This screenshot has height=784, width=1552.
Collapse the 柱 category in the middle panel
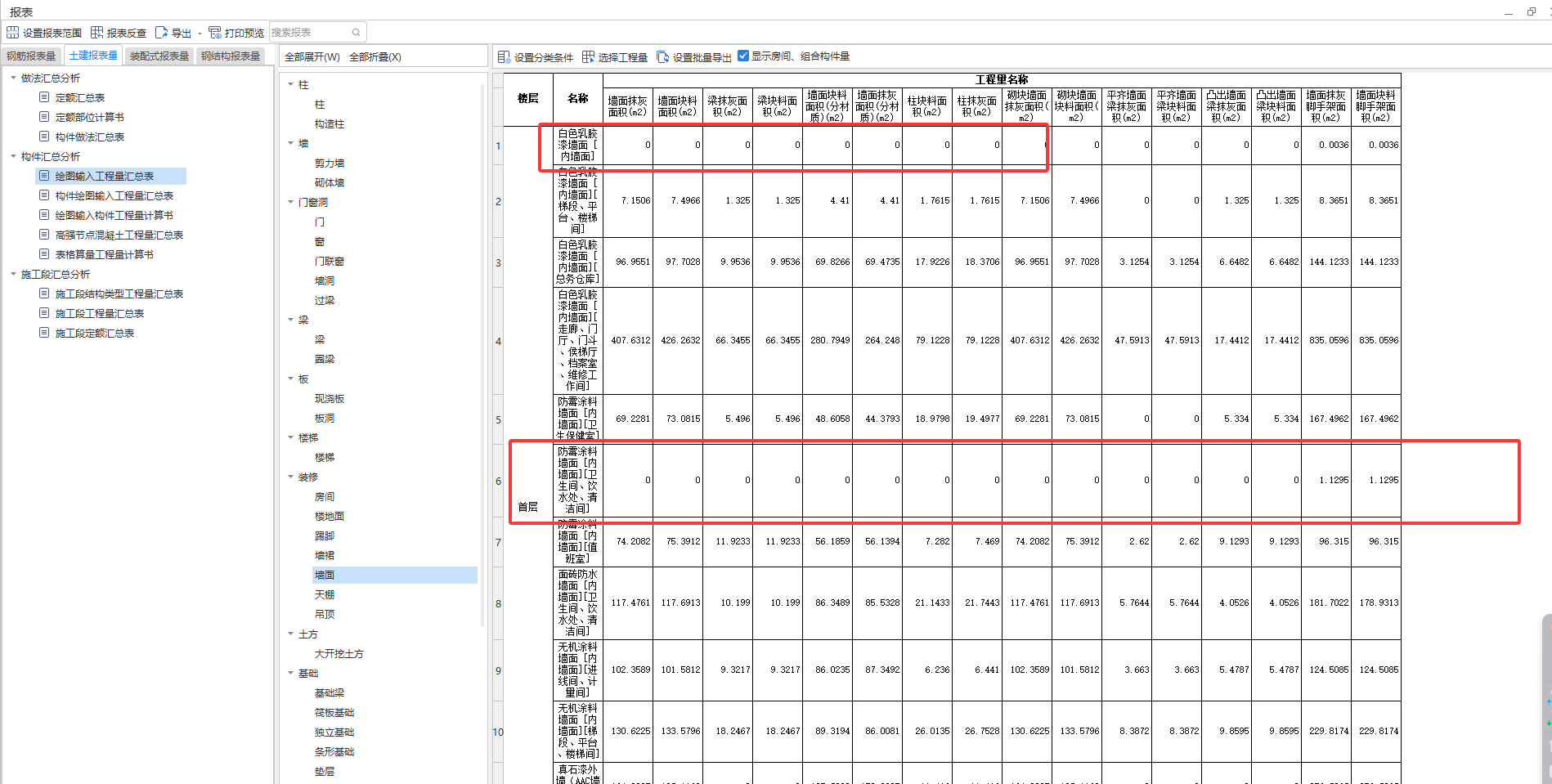(x=290, y=84)
